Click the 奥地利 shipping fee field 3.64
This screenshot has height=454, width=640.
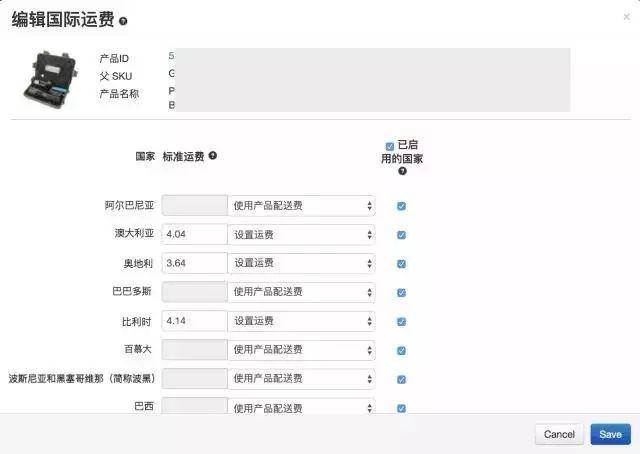pyautogui.click(x=195, y=263)
